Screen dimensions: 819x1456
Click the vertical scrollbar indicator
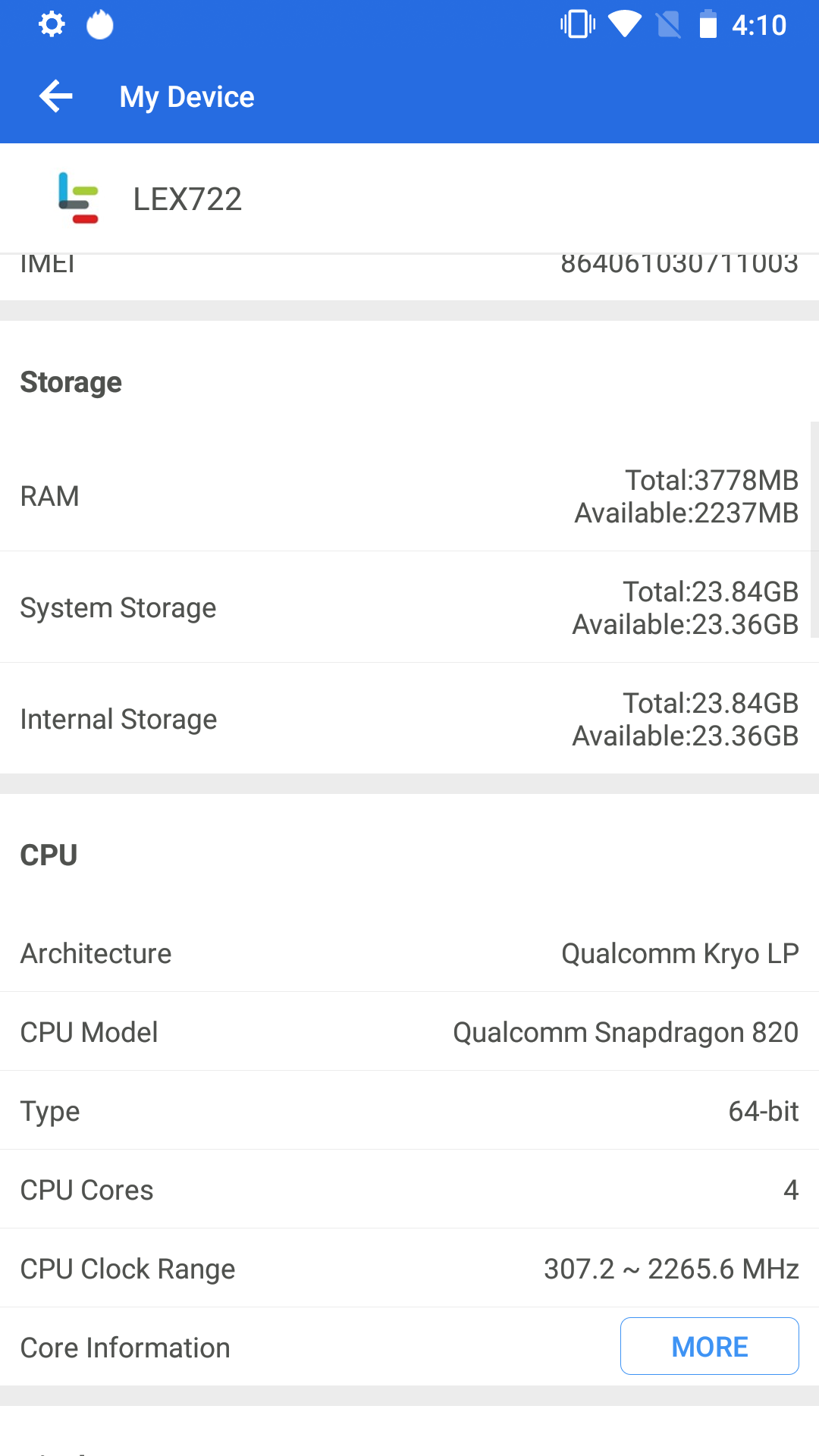(x=814, y=529)
